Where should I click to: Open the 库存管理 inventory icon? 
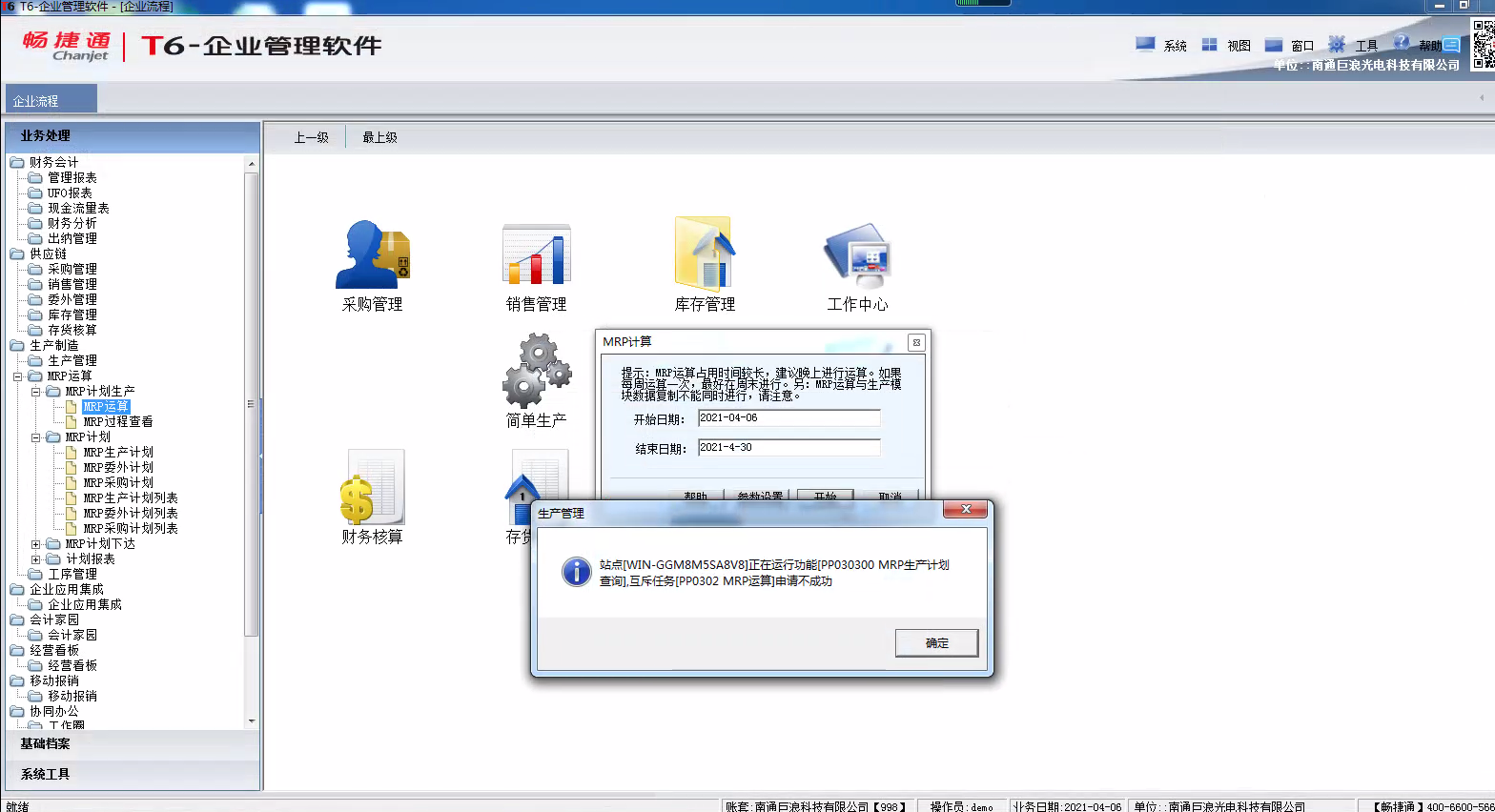pos(705,254)
